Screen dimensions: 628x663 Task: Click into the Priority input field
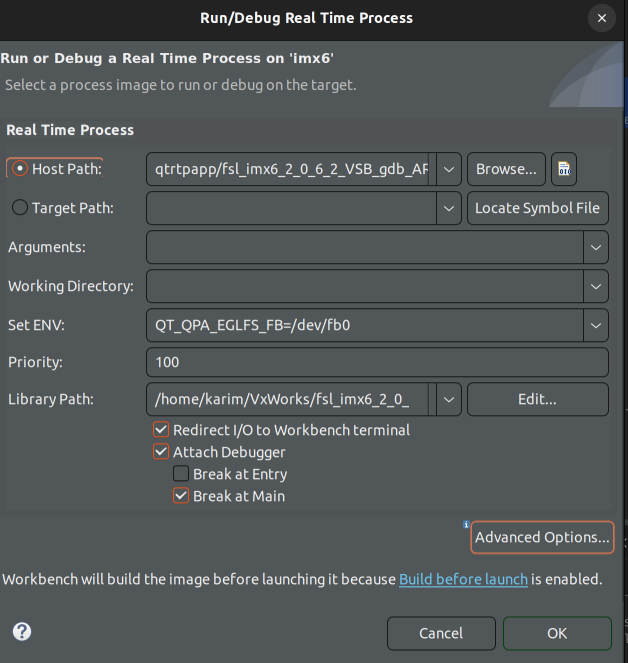pyautogui.click(x=377, y=362)
